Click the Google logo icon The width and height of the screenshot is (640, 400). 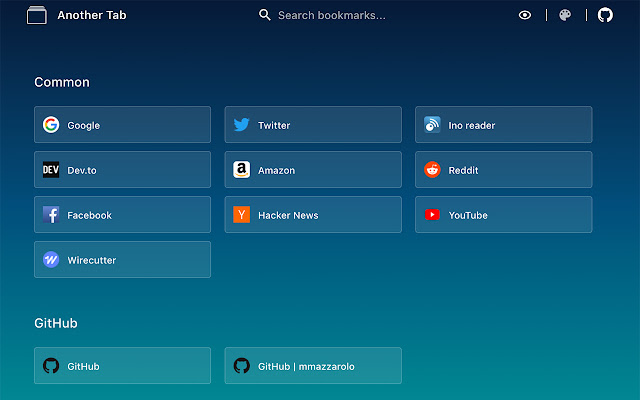51,124
